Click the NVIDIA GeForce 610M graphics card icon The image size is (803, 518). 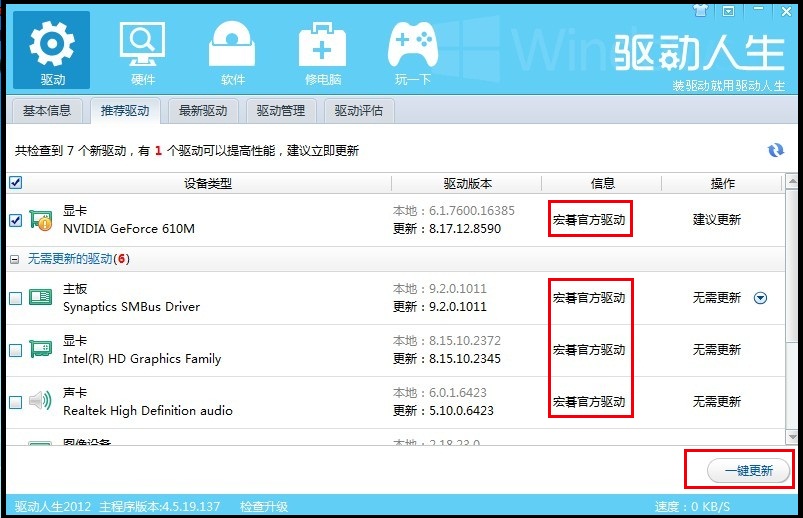pos(41,220)
